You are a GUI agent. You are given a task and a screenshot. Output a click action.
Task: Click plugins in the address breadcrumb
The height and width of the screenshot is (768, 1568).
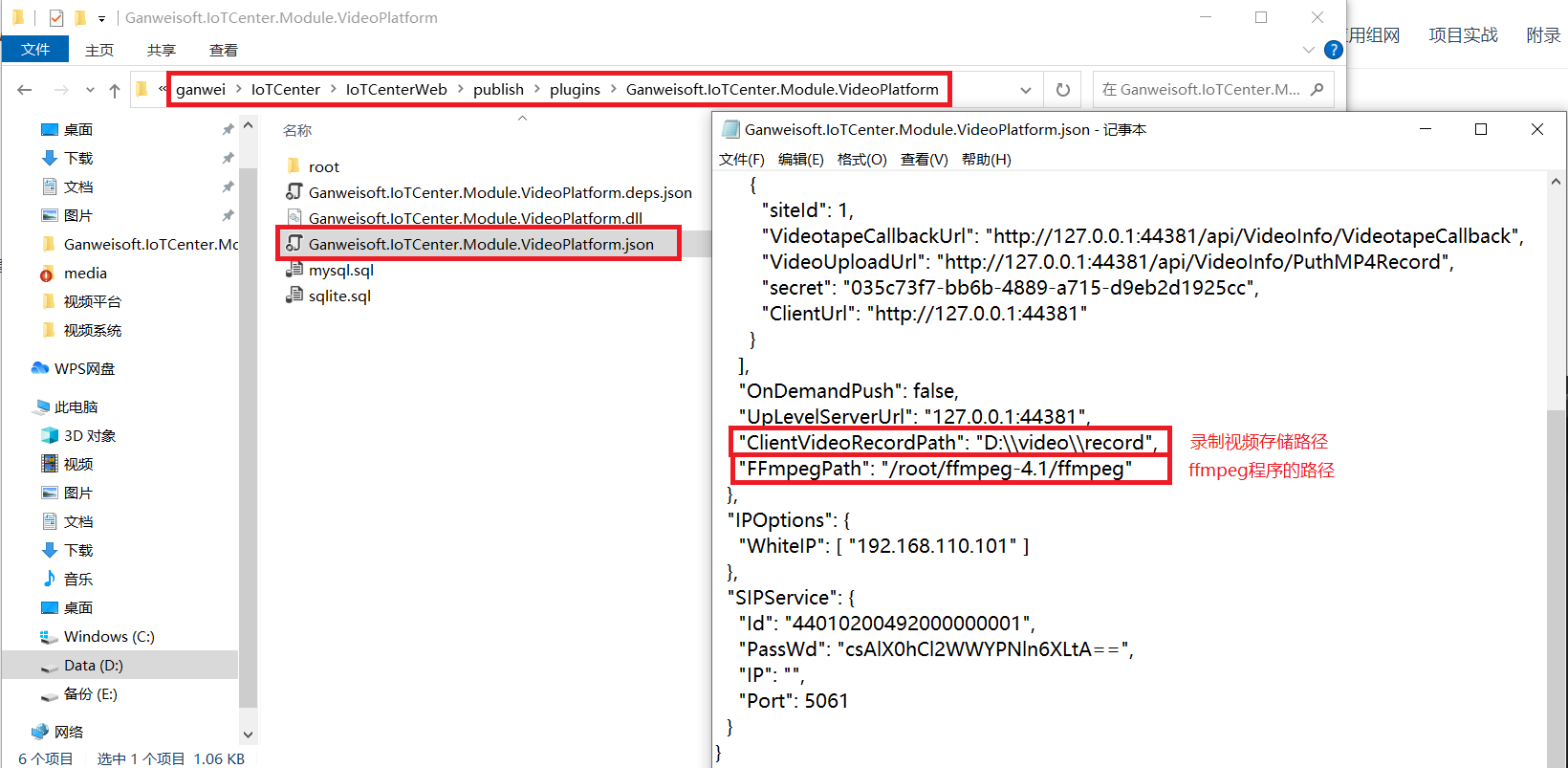click(x=576, y=89)
